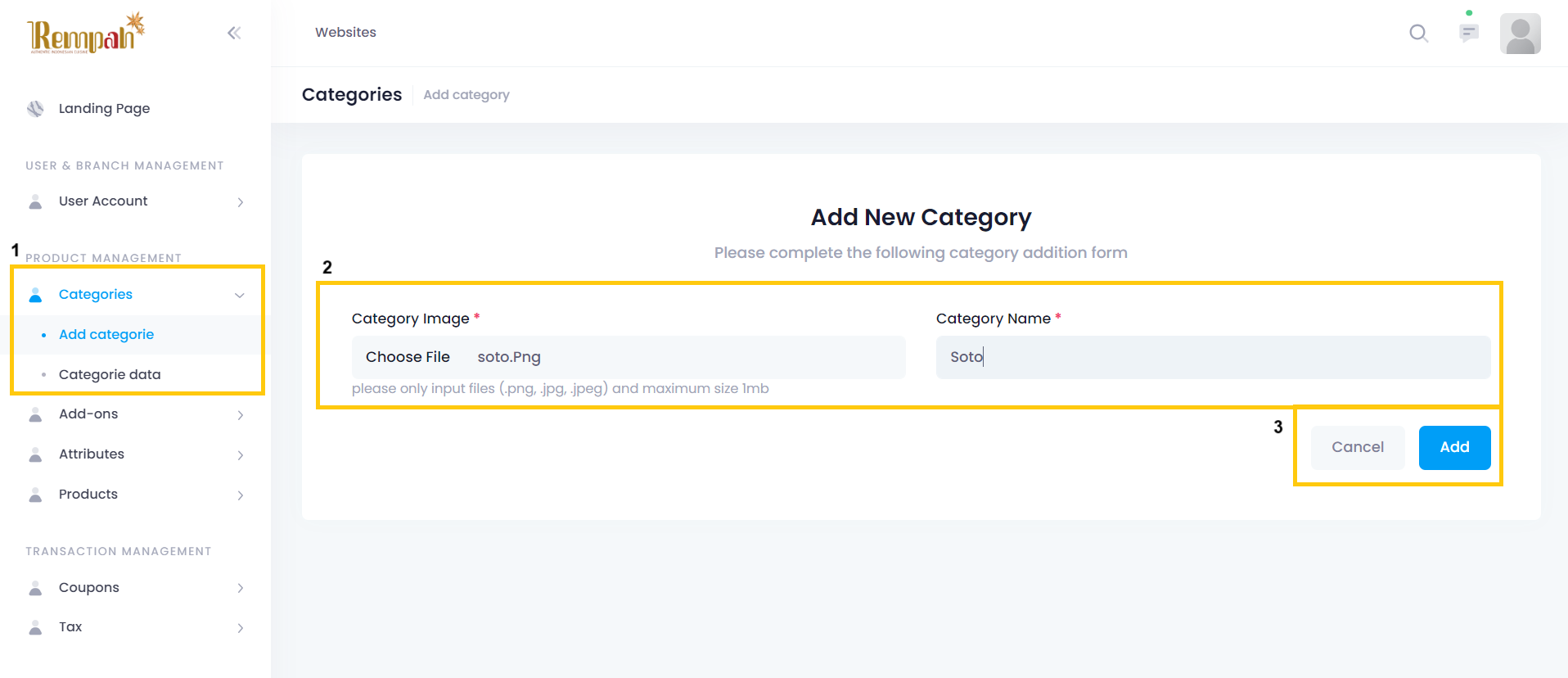Image resolution: width=1568 pixels, height=678 pixels.
Task: Go to the Tax menu item
Action: (x=70, y=627)
